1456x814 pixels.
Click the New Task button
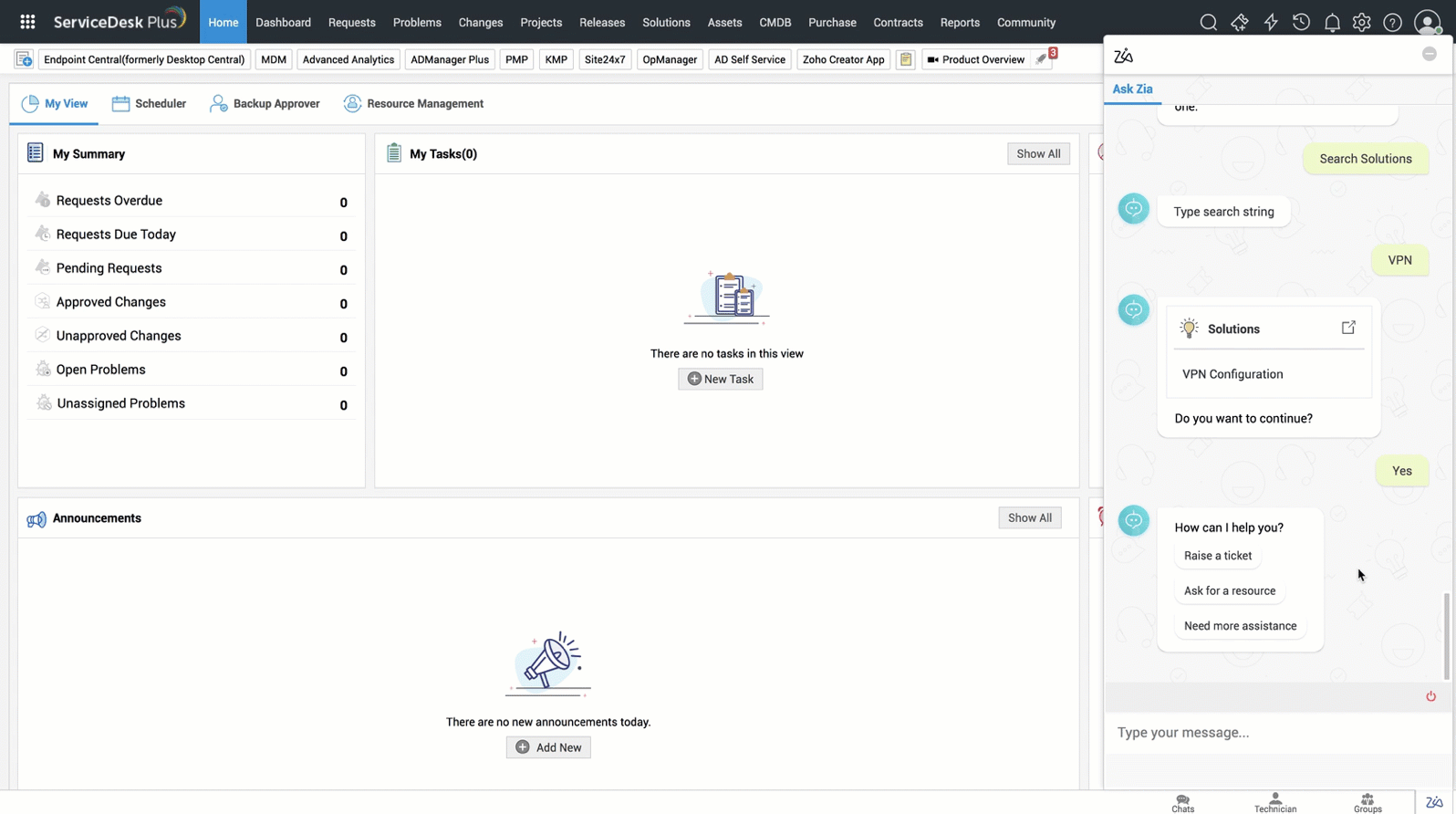click(x=721, y=379)
